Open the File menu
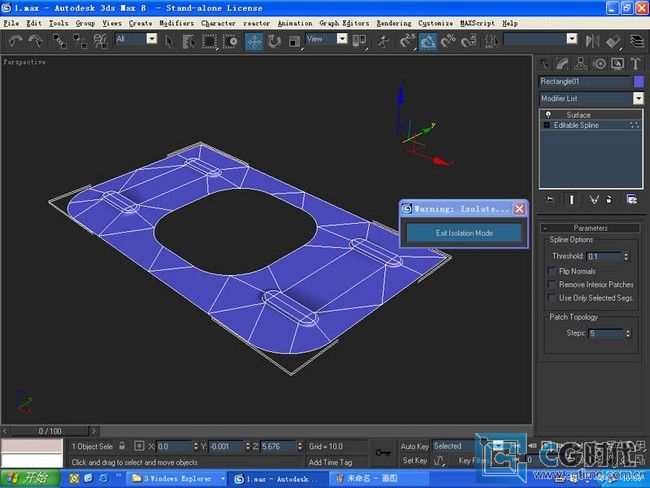 [11, 23]
